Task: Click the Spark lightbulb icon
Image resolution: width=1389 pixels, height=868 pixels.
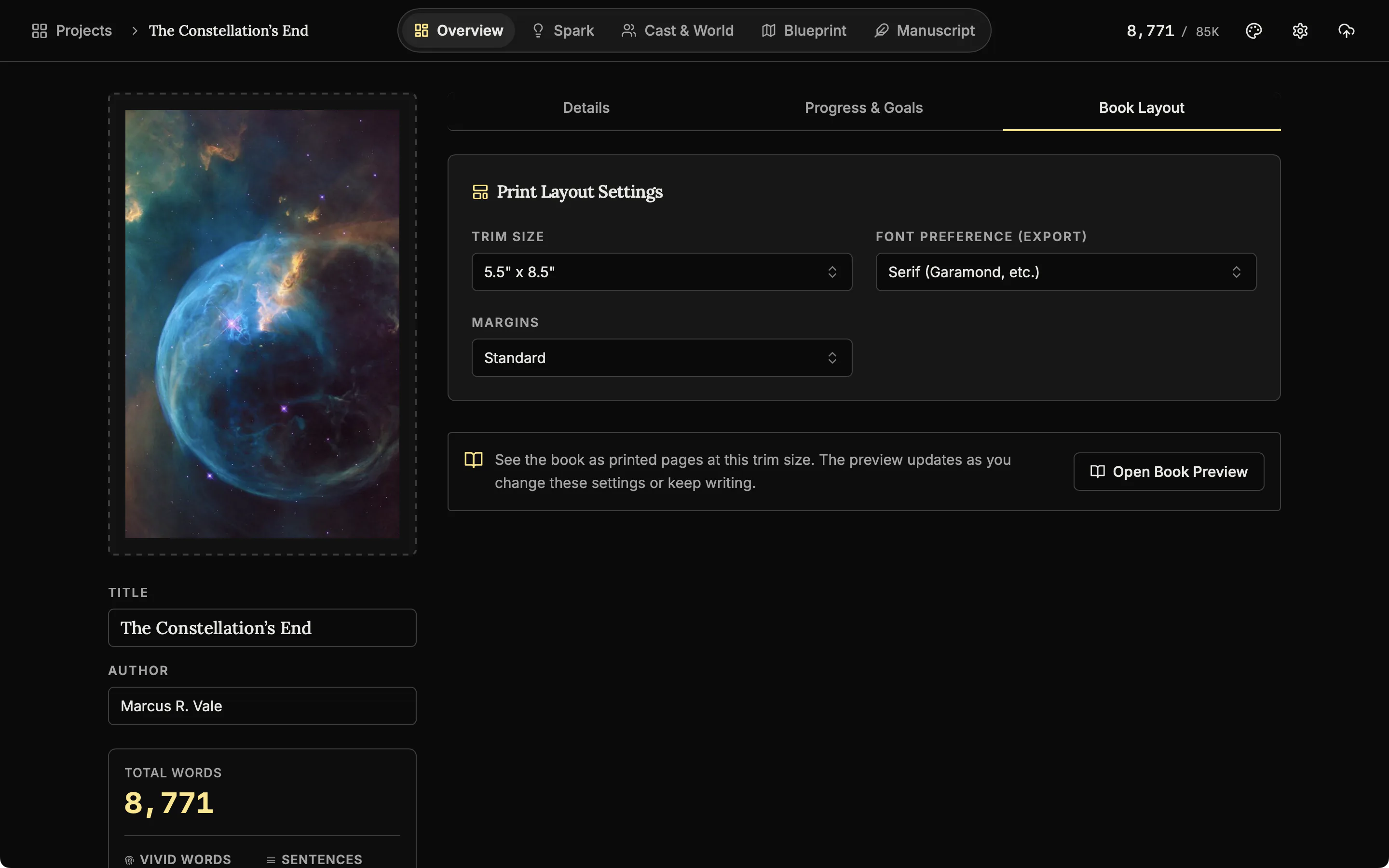Action: coord(538,30)
